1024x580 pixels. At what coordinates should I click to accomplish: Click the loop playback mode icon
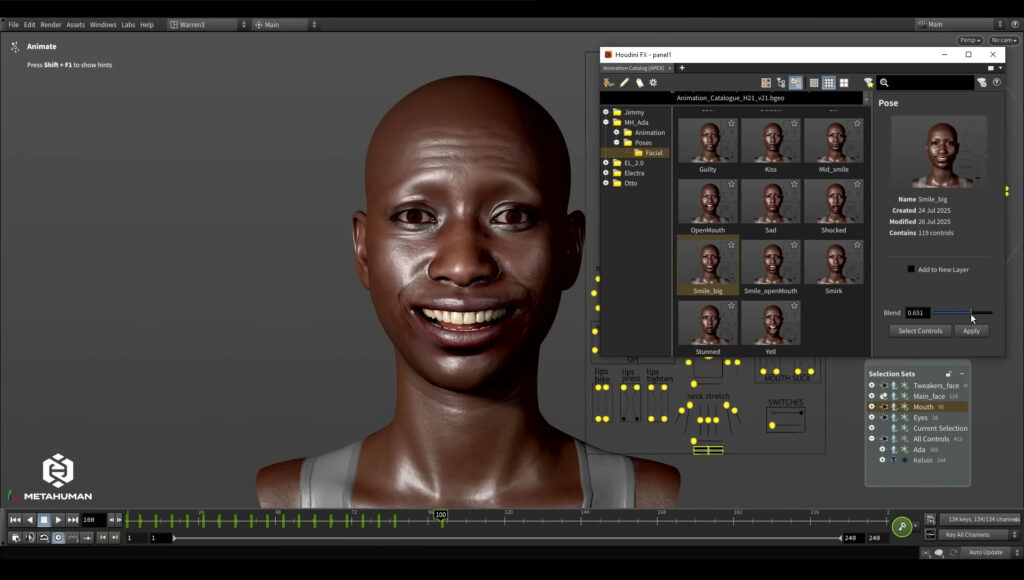click(44, 538)
